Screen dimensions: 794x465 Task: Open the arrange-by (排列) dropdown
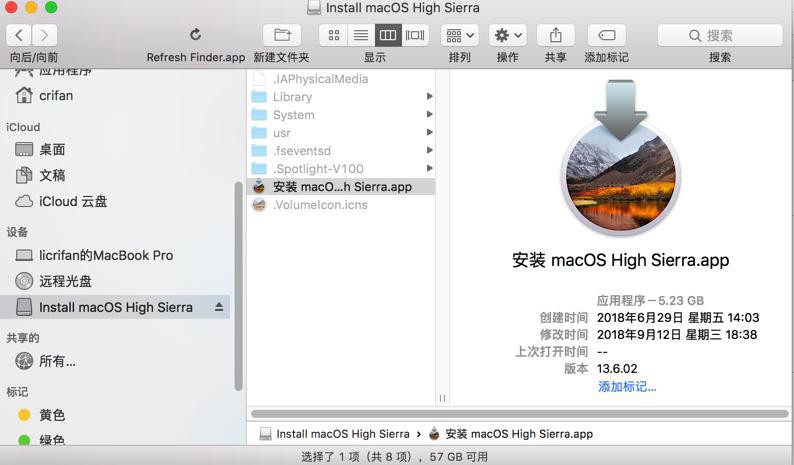pos(460,35)
